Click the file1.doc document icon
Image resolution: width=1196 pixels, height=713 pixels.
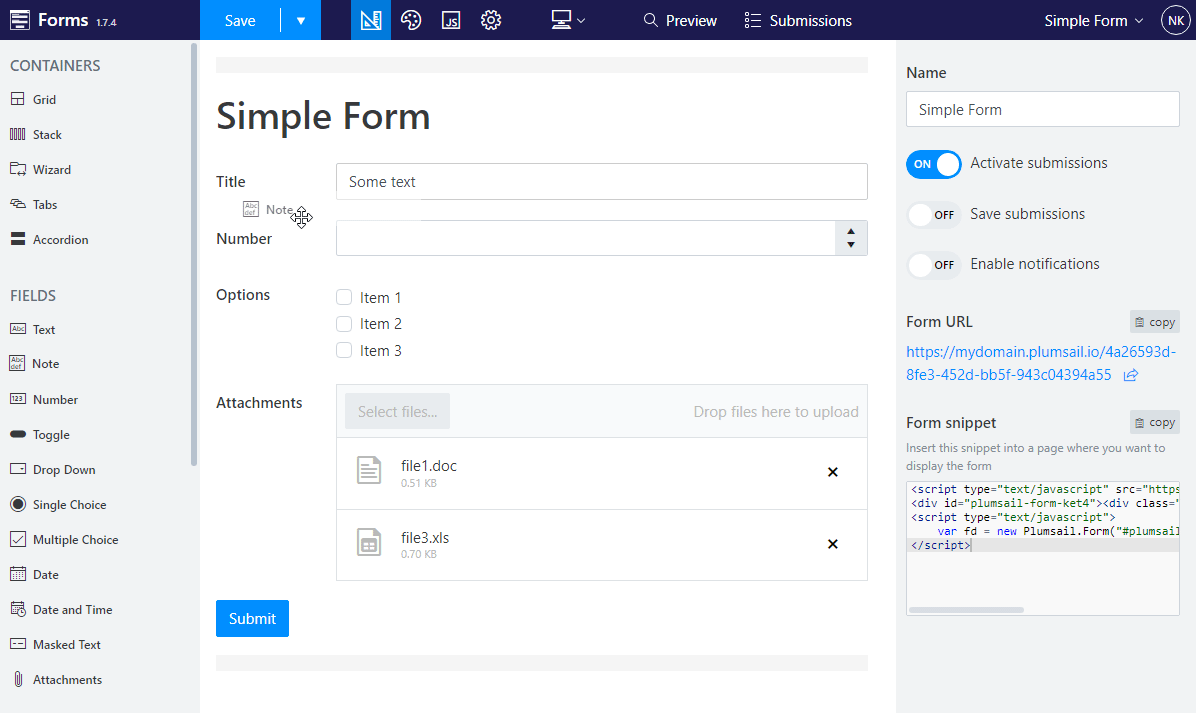[x=369, y=470]
